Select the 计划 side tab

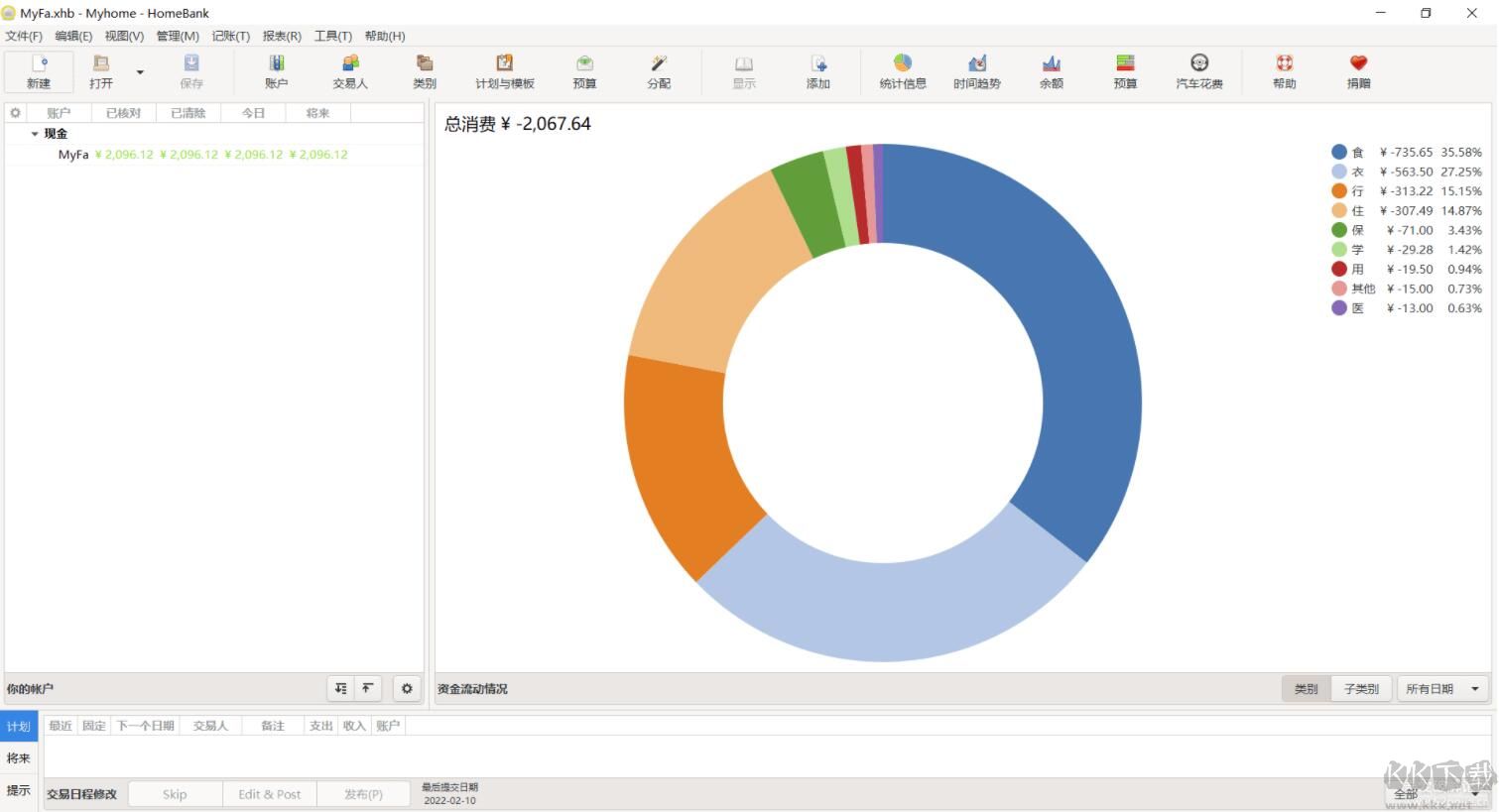pyautogui.click(x=19, y=727)
